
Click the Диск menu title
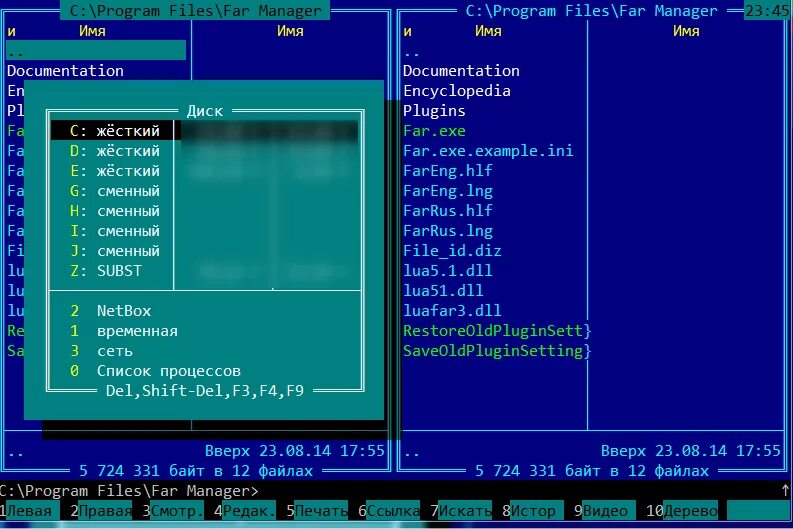pos(205,111)
